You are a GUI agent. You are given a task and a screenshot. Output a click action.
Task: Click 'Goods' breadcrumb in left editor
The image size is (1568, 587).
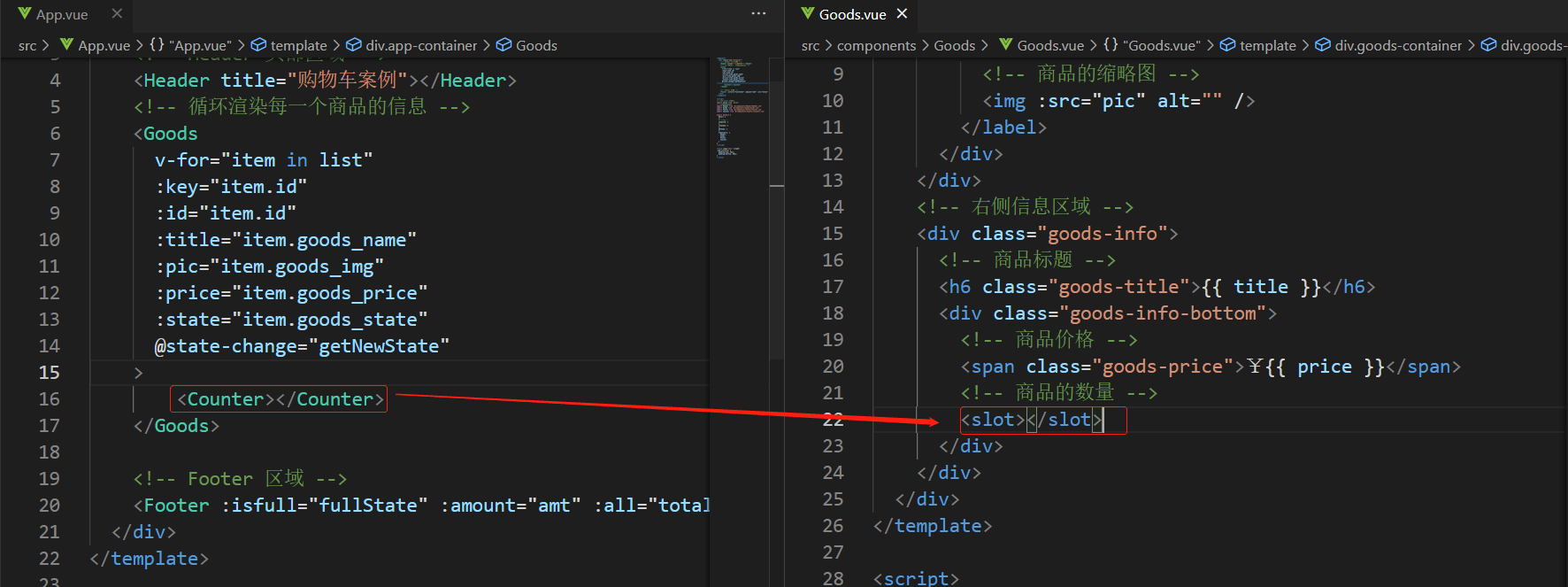tap(536, 45)
